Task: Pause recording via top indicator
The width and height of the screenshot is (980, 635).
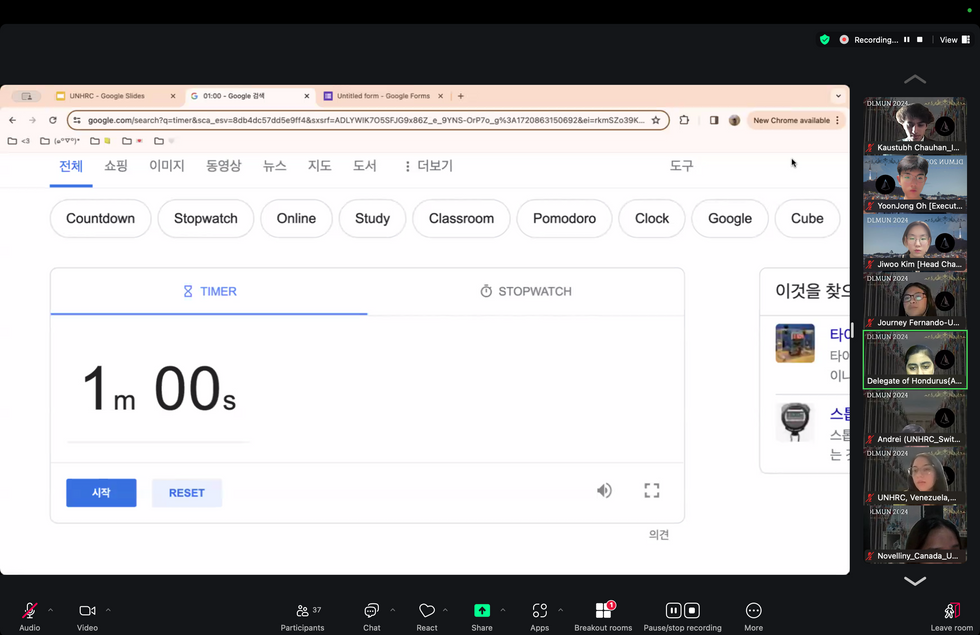Action: point(907,39)
